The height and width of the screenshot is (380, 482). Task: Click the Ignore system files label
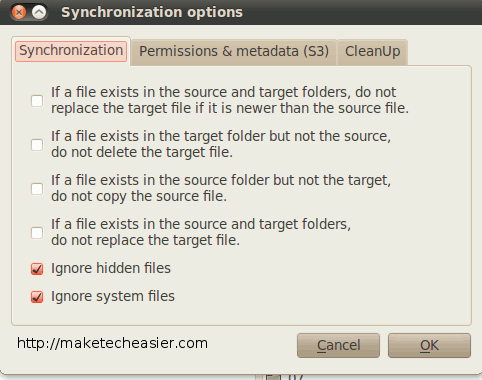click(113, 296)
